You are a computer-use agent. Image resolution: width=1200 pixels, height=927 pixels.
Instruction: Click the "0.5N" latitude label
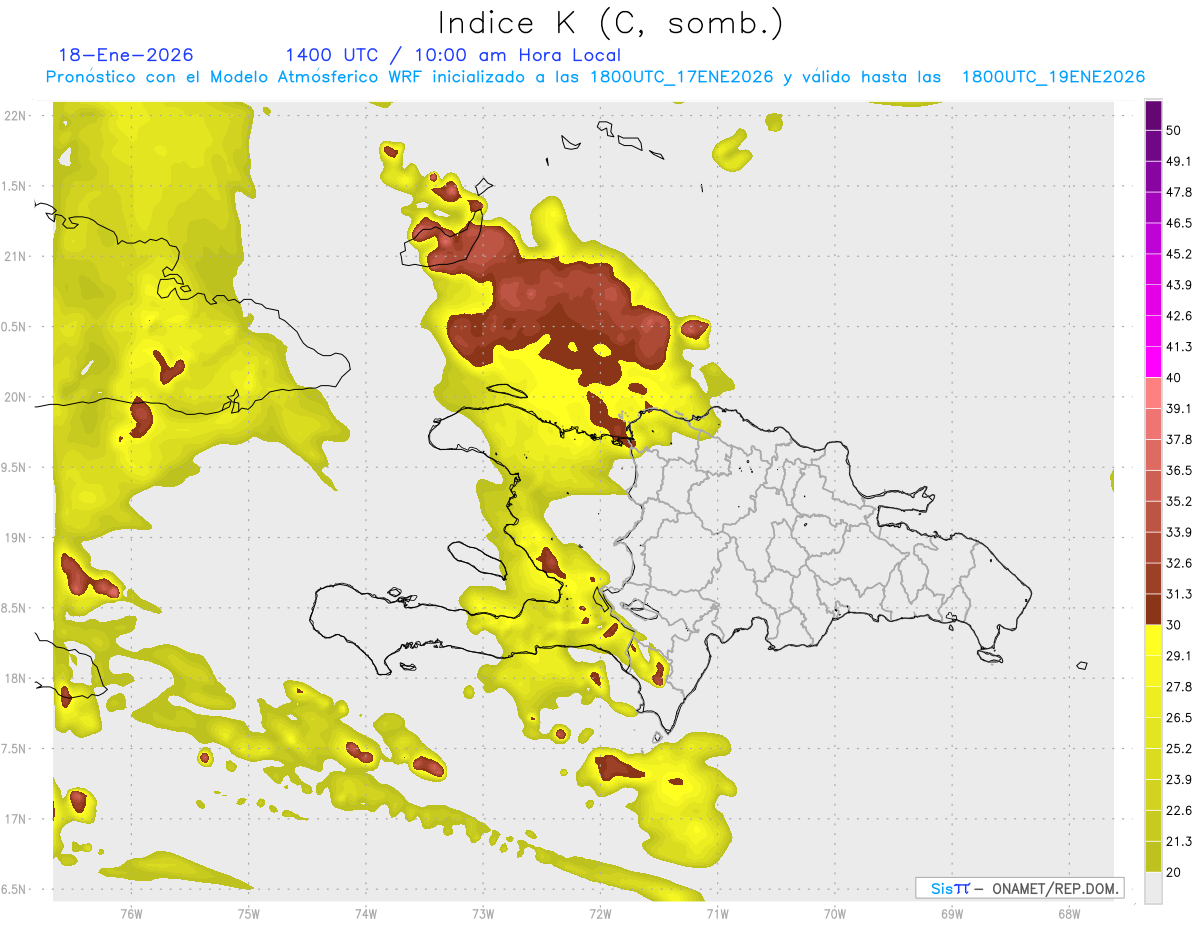[x=14, y=327]
